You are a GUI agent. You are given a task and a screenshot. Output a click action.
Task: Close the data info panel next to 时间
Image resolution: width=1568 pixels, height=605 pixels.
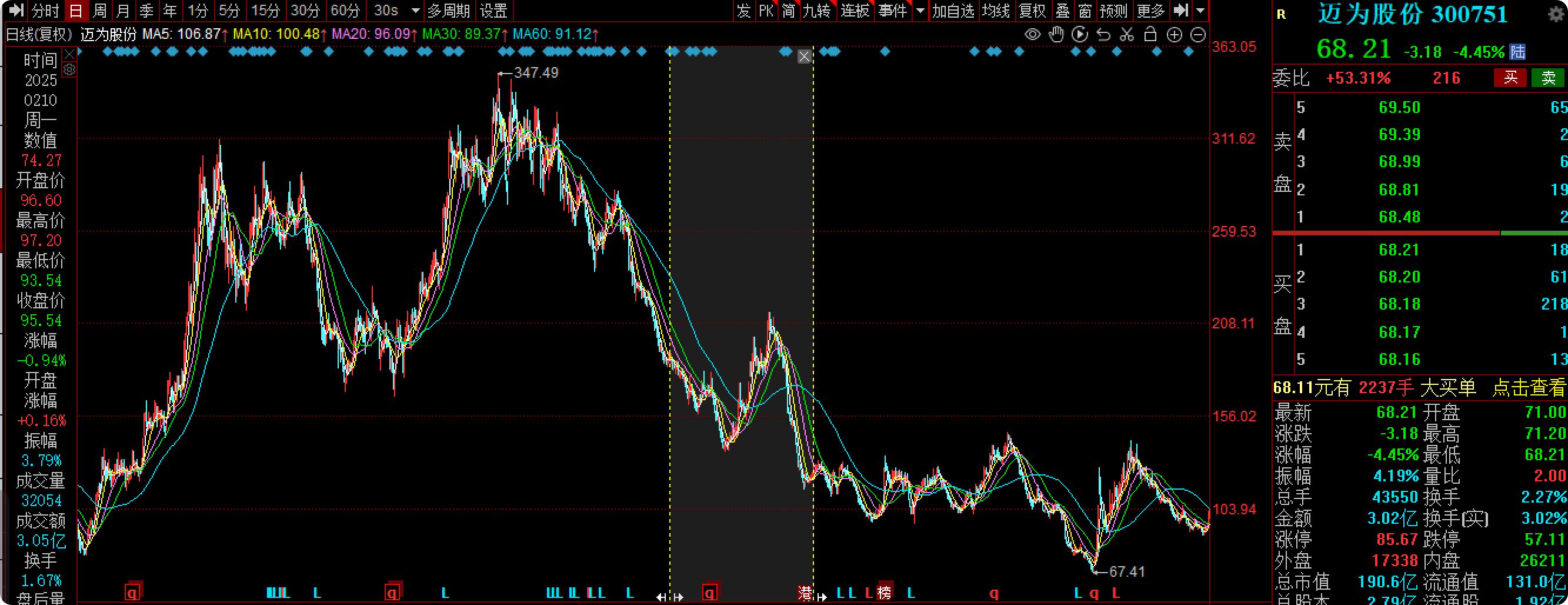(69, 55)
